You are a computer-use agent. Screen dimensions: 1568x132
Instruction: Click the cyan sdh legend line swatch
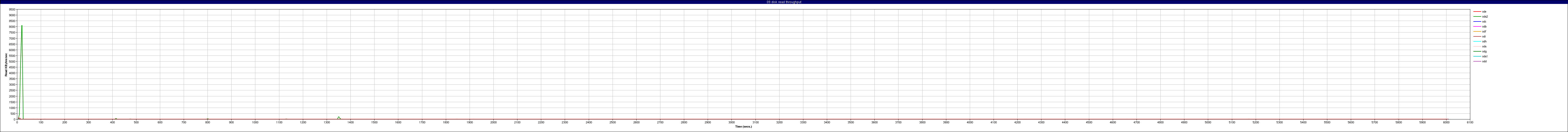(1477, 42)
